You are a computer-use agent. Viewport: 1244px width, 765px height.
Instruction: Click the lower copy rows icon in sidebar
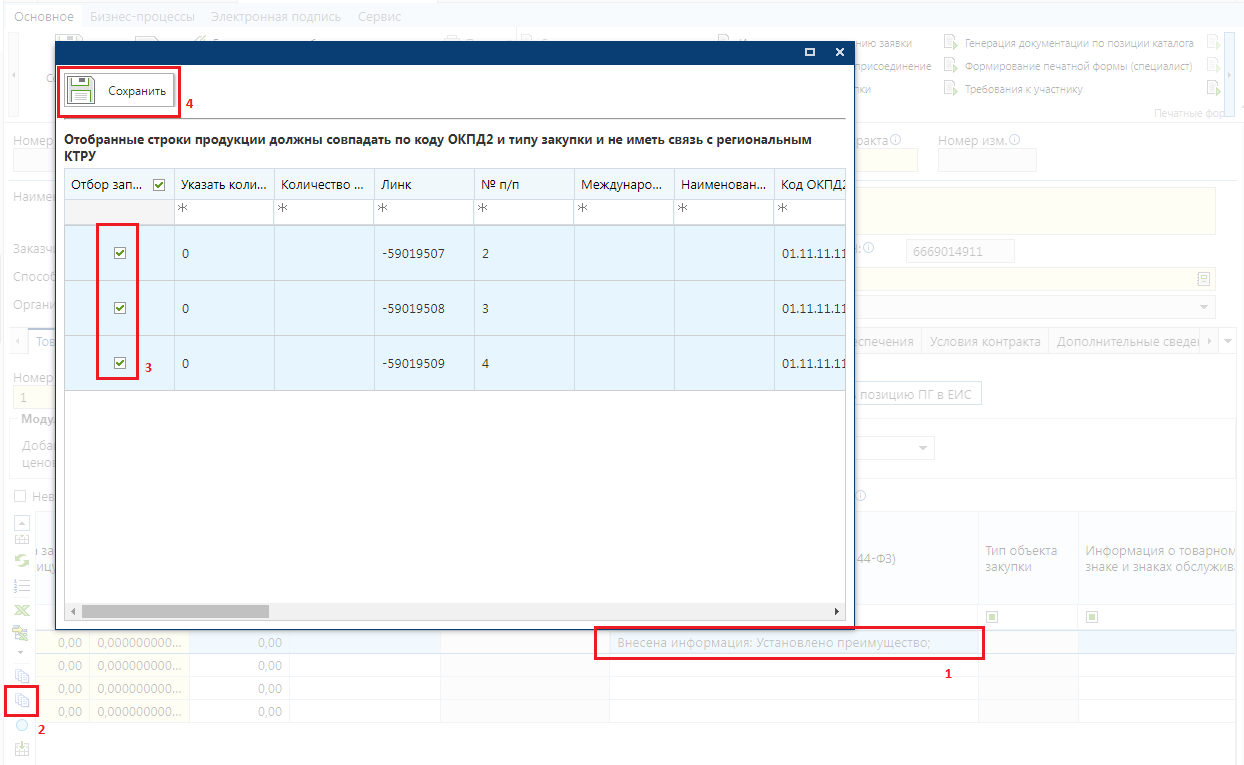pos(22,701)
